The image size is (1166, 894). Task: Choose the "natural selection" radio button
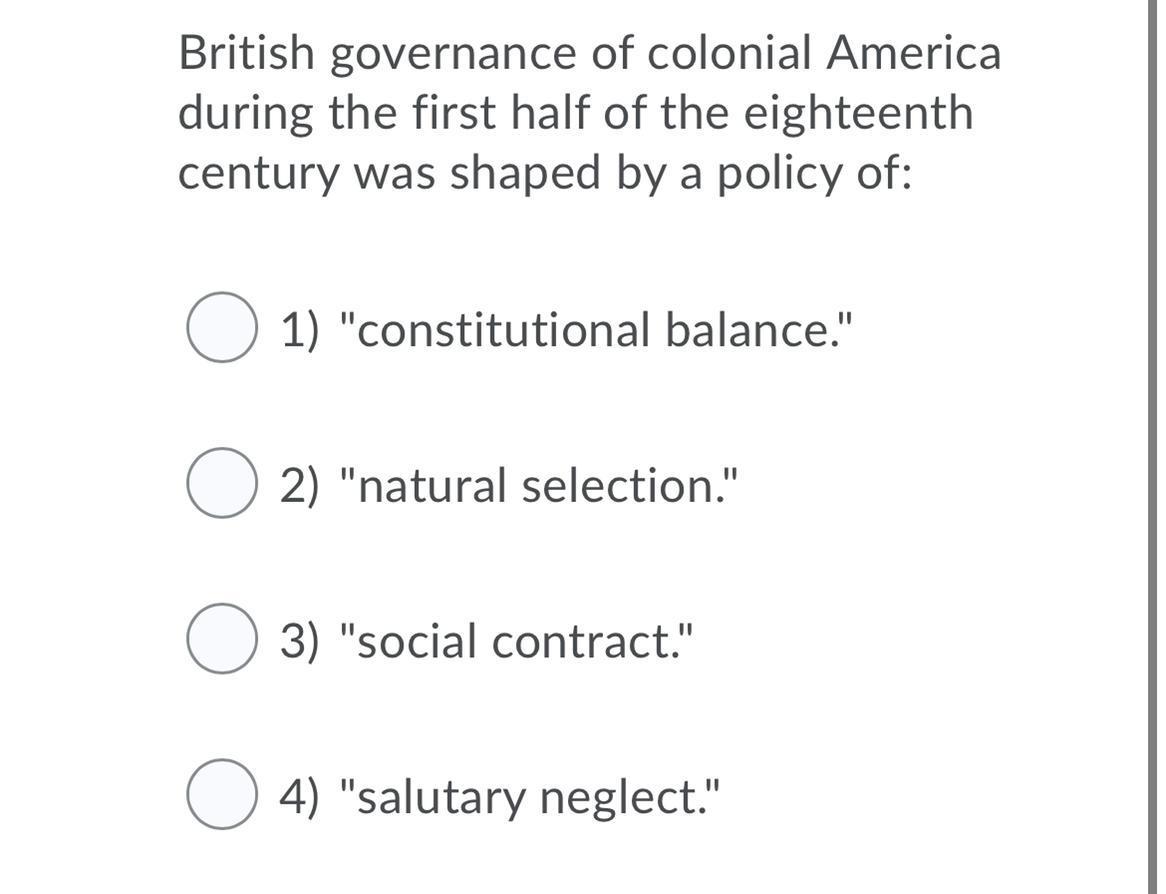click(x=220, y=484)
